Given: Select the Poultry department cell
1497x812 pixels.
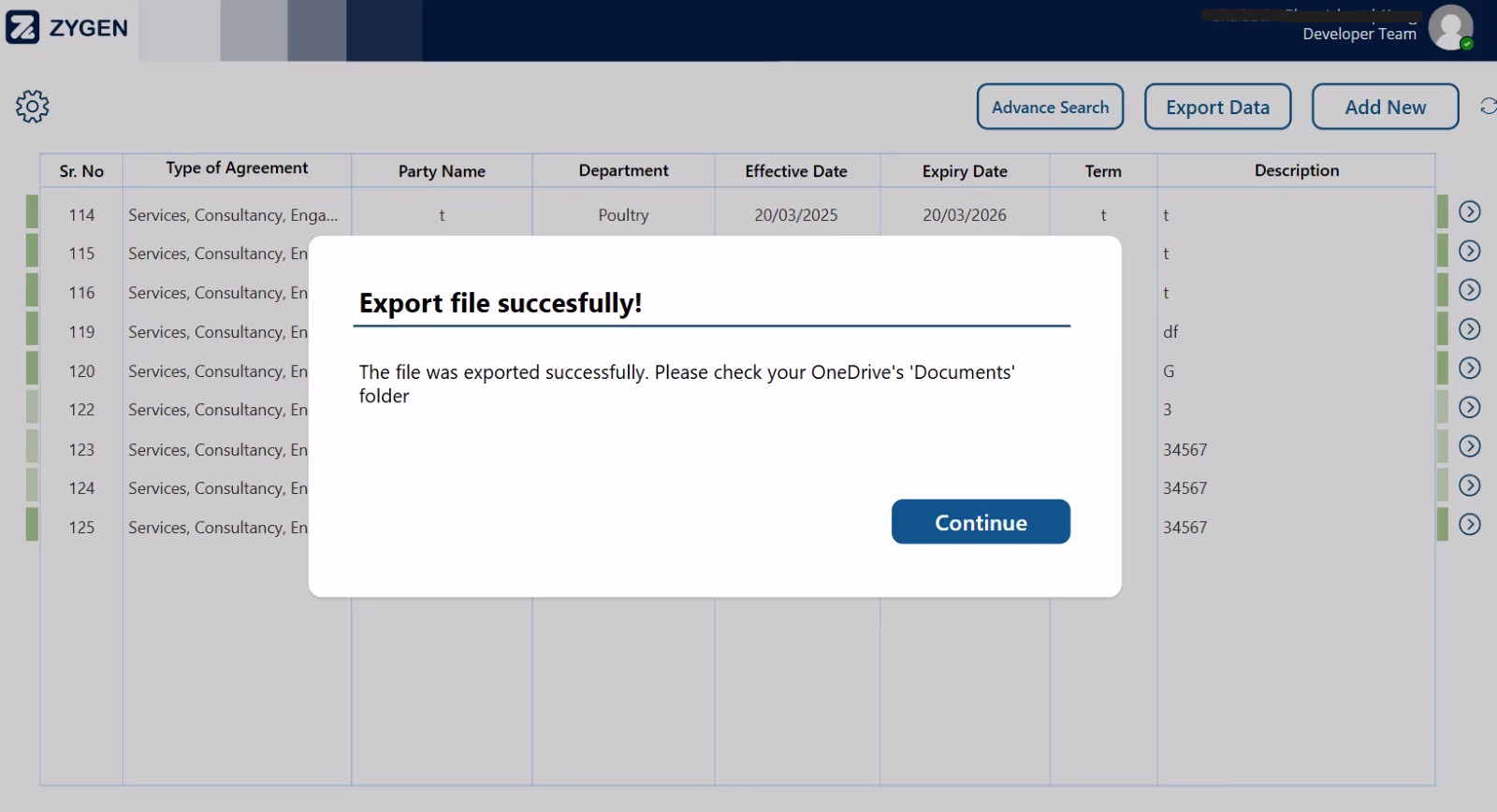Looking at the screenshot, I should (x=623, y=215).
